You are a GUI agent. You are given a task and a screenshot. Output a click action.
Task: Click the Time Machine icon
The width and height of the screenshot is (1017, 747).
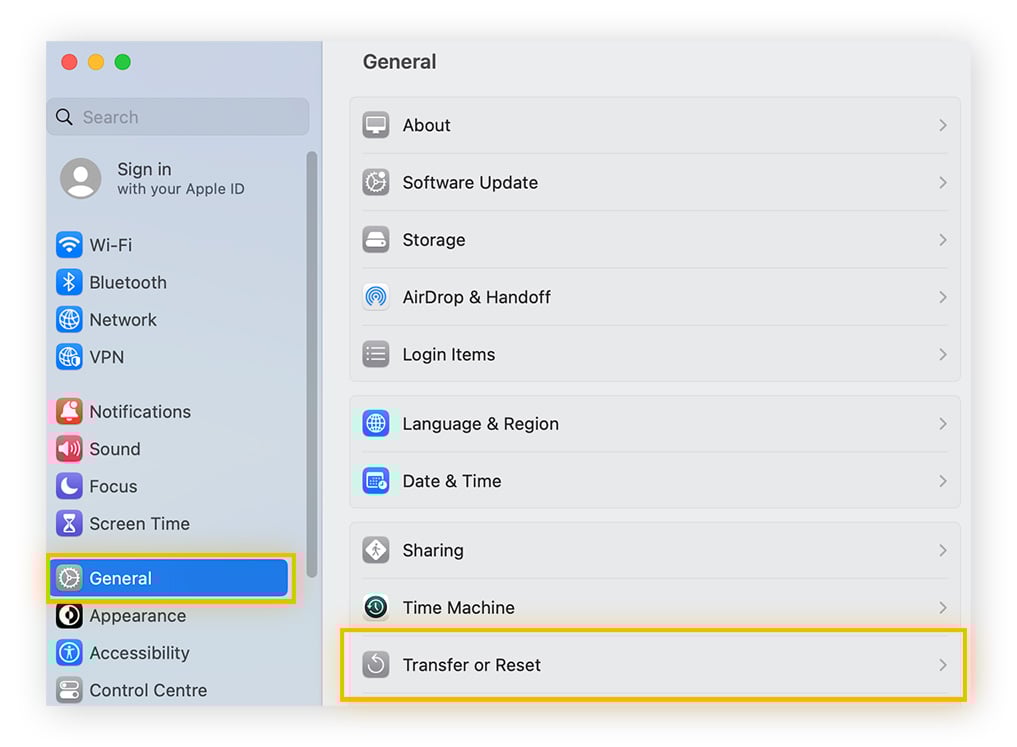point(375,607)
